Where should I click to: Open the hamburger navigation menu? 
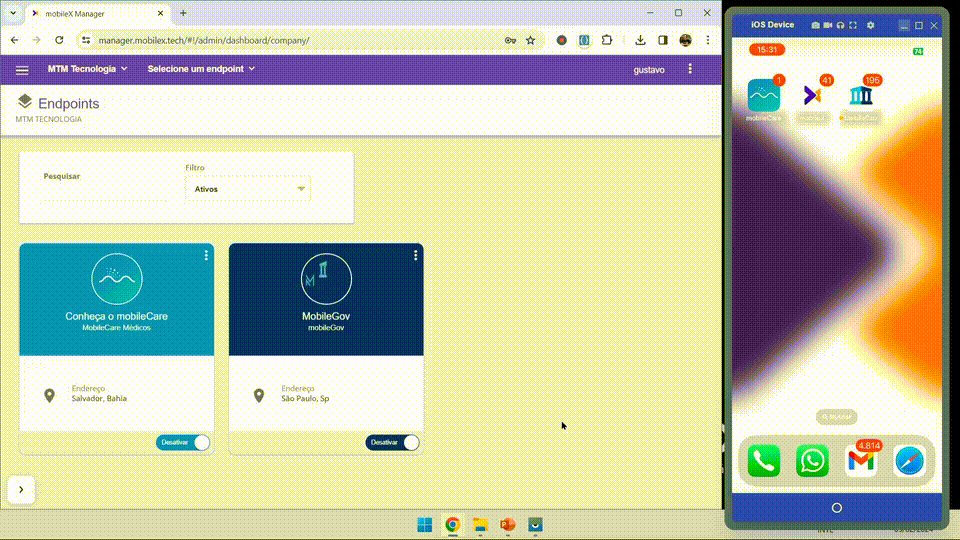(x=22, y=70)
